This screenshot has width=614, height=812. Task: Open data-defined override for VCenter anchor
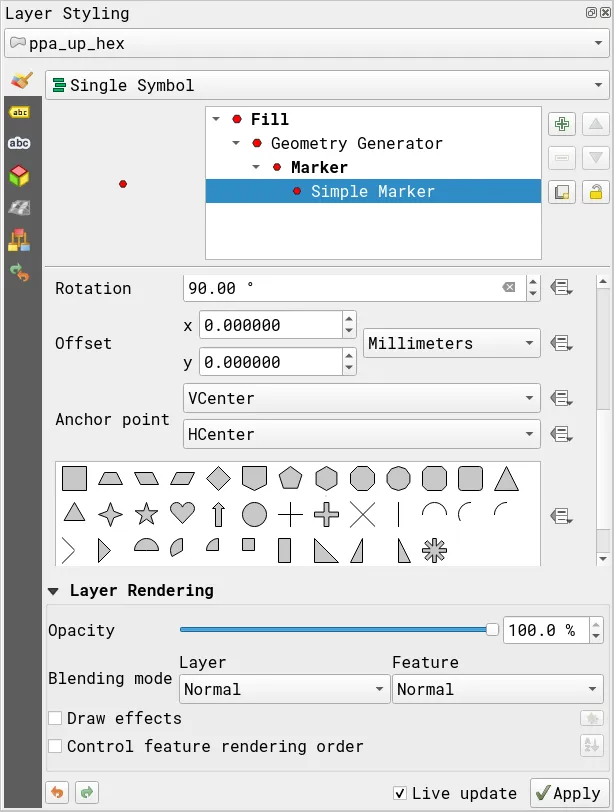(561, 398)
